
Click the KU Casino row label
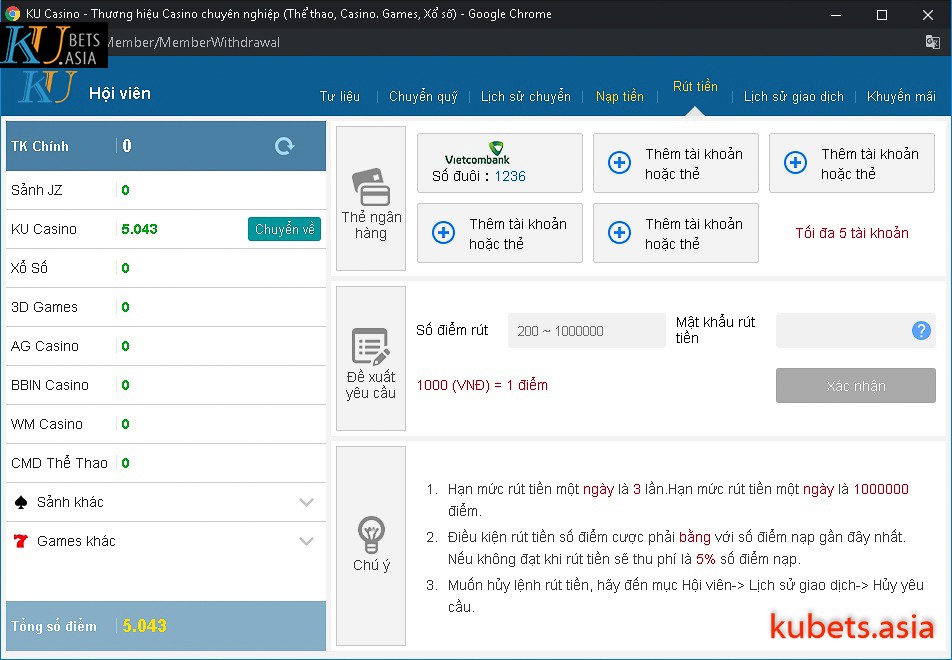coord(44,229)
